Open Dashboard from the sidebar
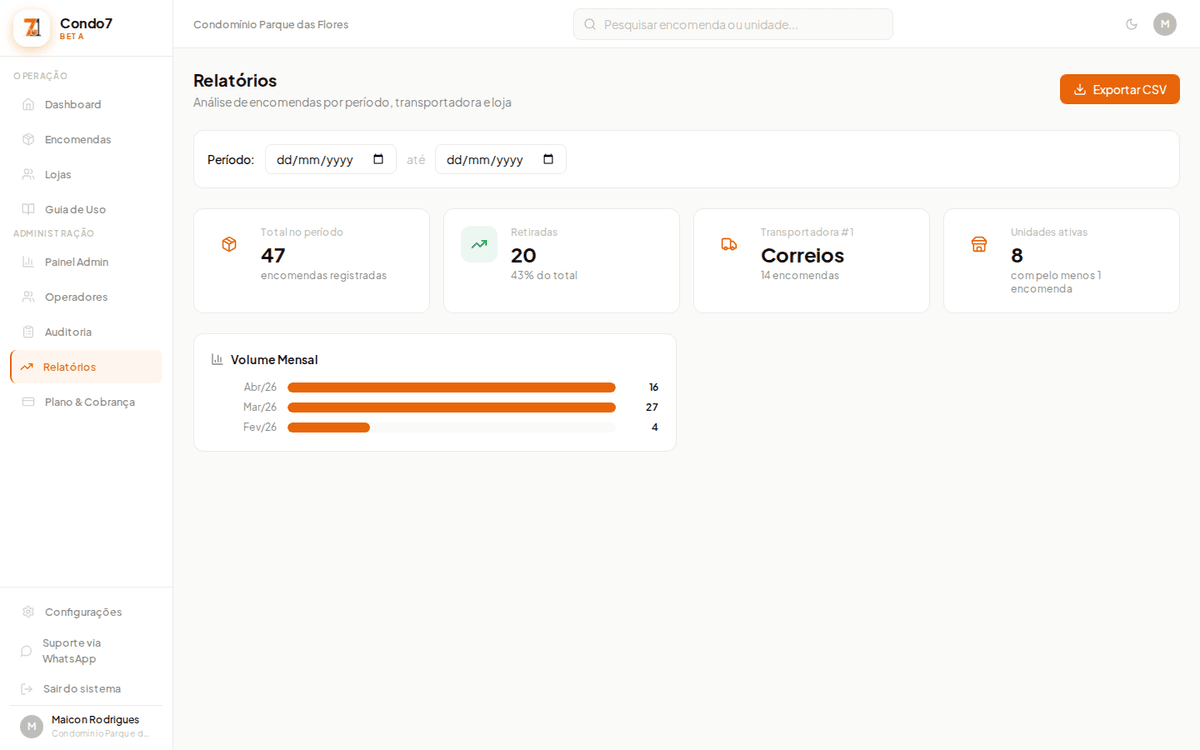Image resolution: width=1200 pixels, height=750 pixels. [x=73, y=104]
